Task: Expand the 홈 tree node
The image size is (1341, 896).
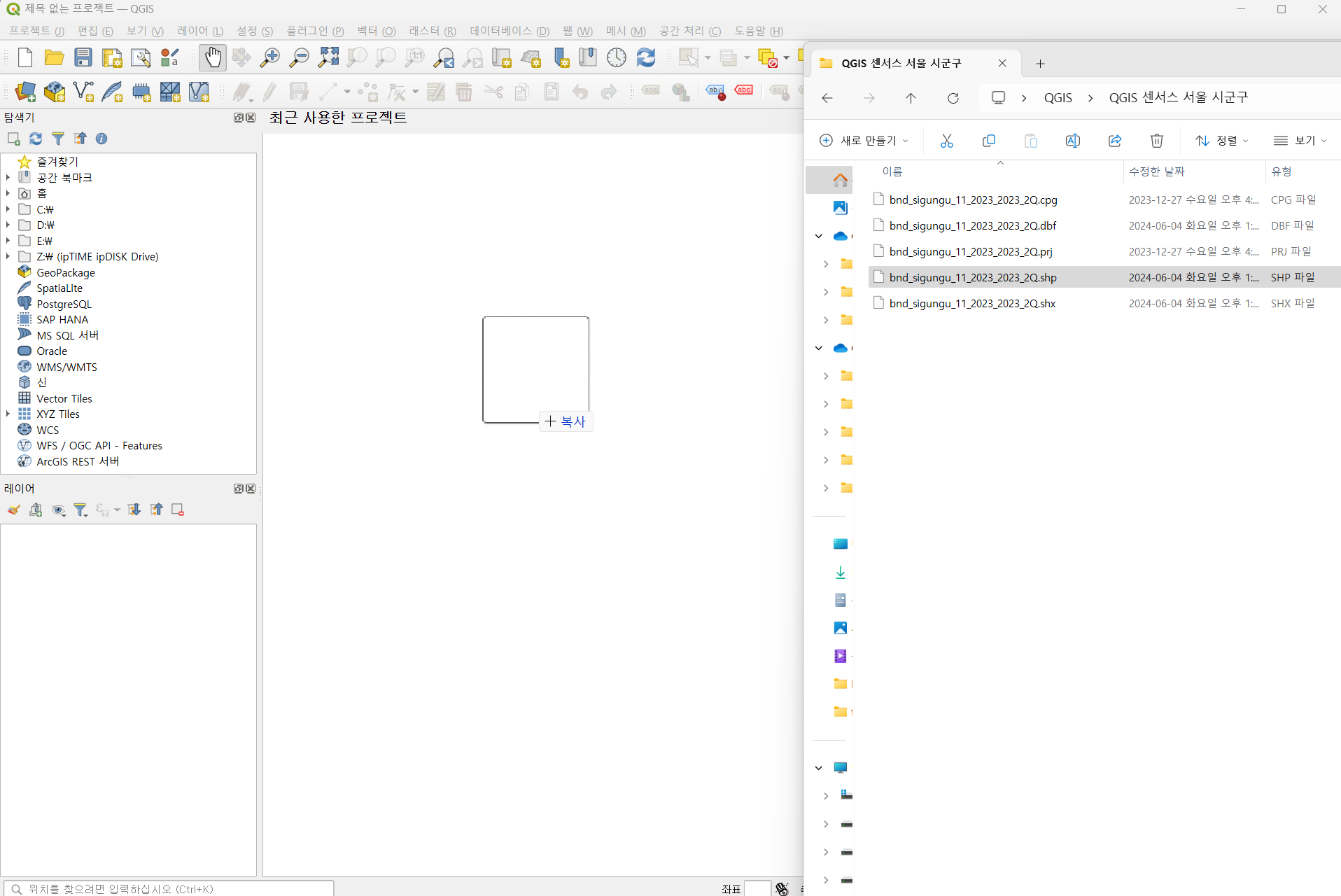Action: coord(8,193)
